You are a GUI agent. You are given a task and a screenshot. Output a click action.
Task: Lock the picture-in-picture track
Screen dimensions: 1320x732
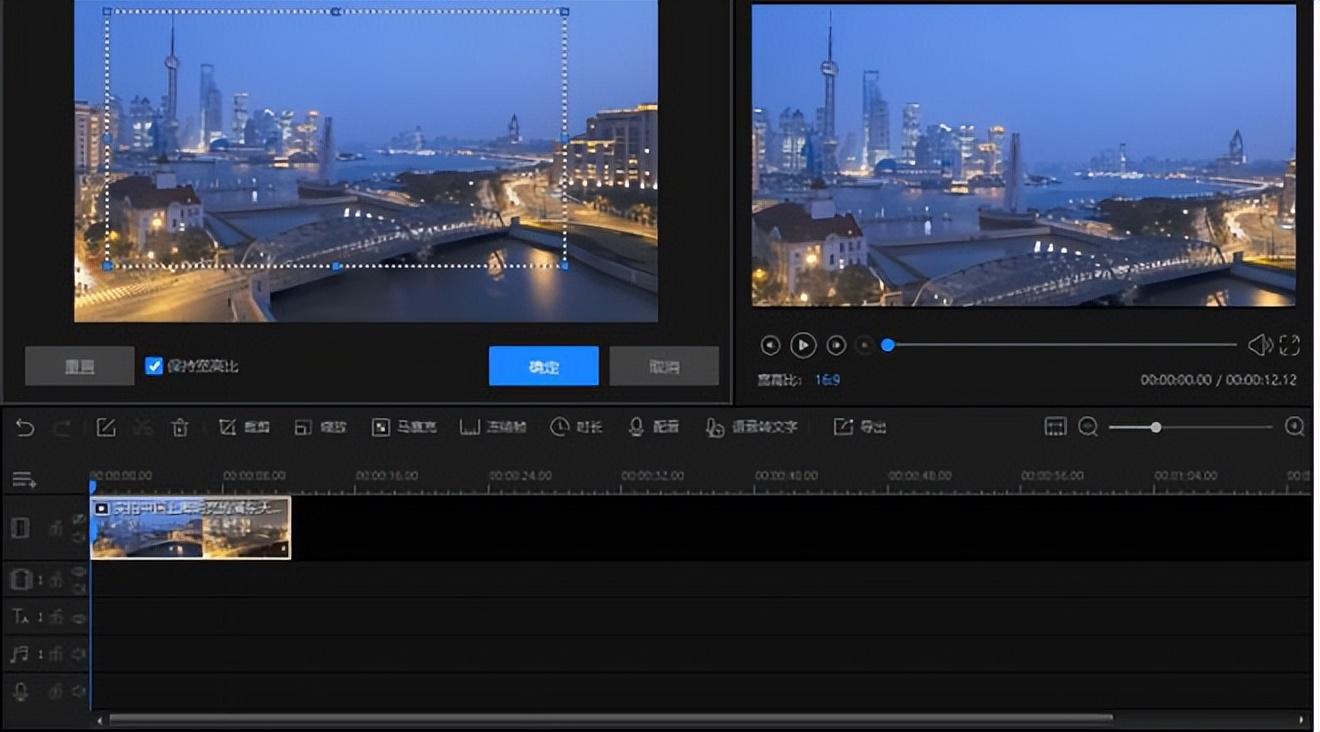(x=56, y=580)
